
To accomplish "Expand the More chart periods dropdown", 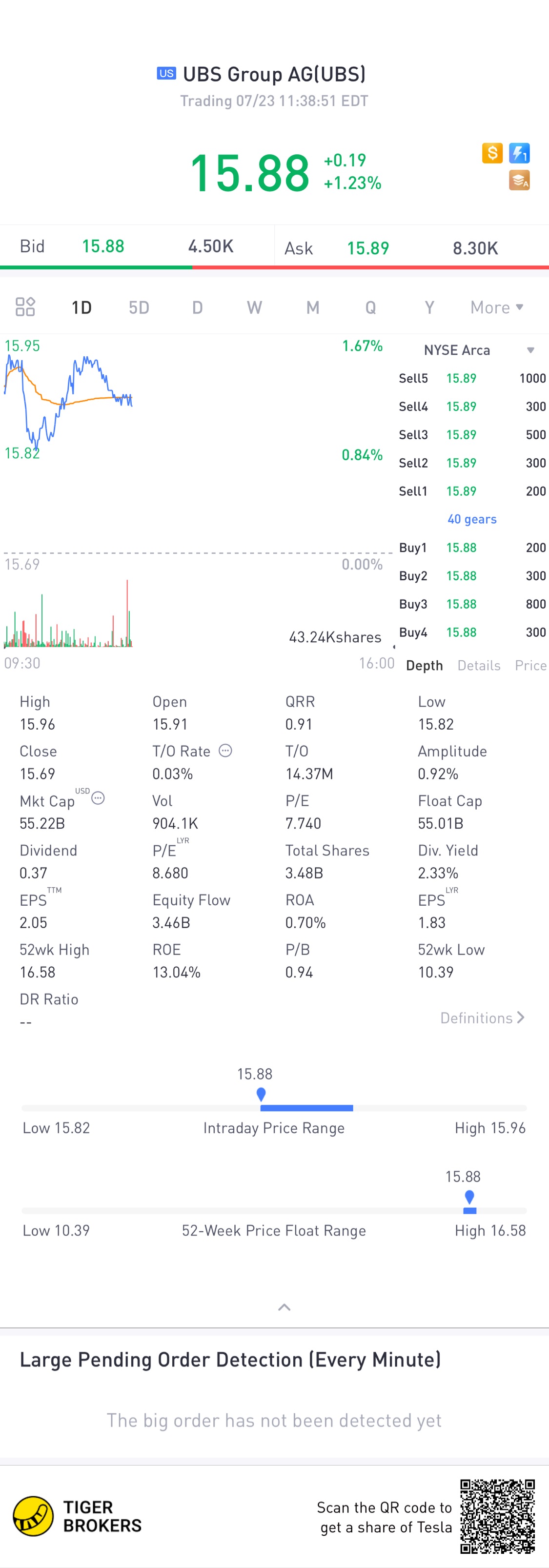I will pos(497,307).
